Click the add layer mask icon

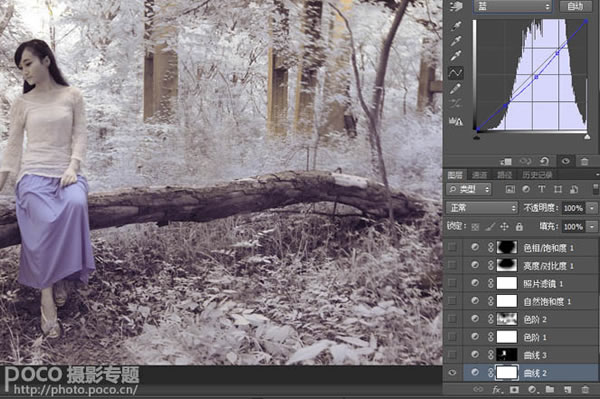click(514, 390)
